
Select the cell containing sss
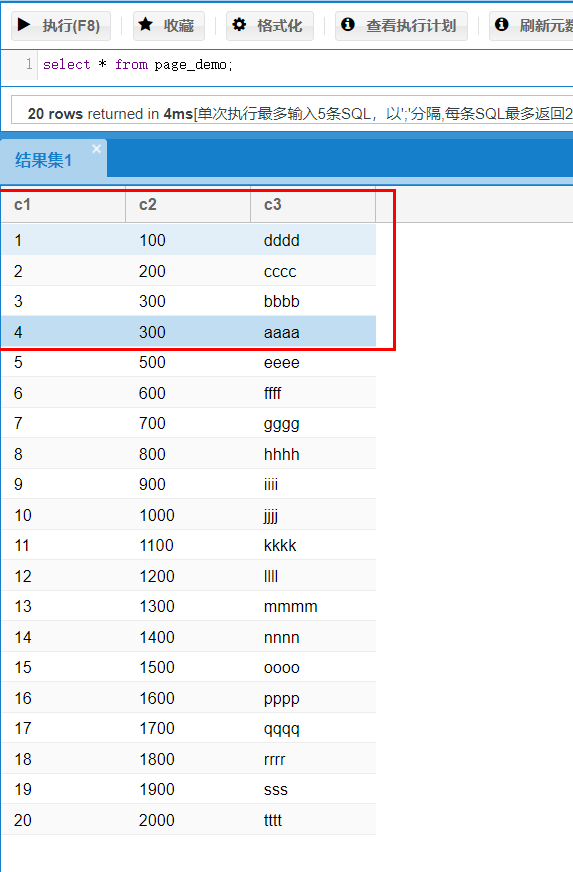(313, 789)
